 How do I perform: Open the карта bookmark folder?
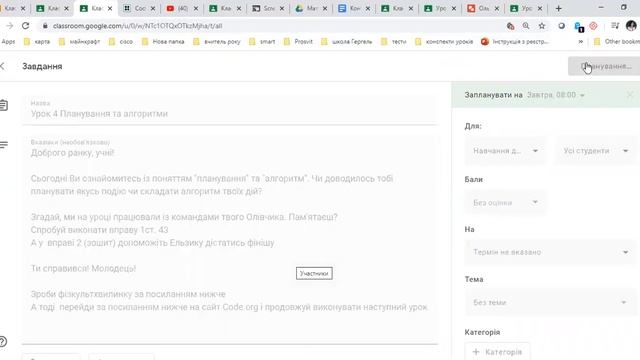(x=37, y=42)
